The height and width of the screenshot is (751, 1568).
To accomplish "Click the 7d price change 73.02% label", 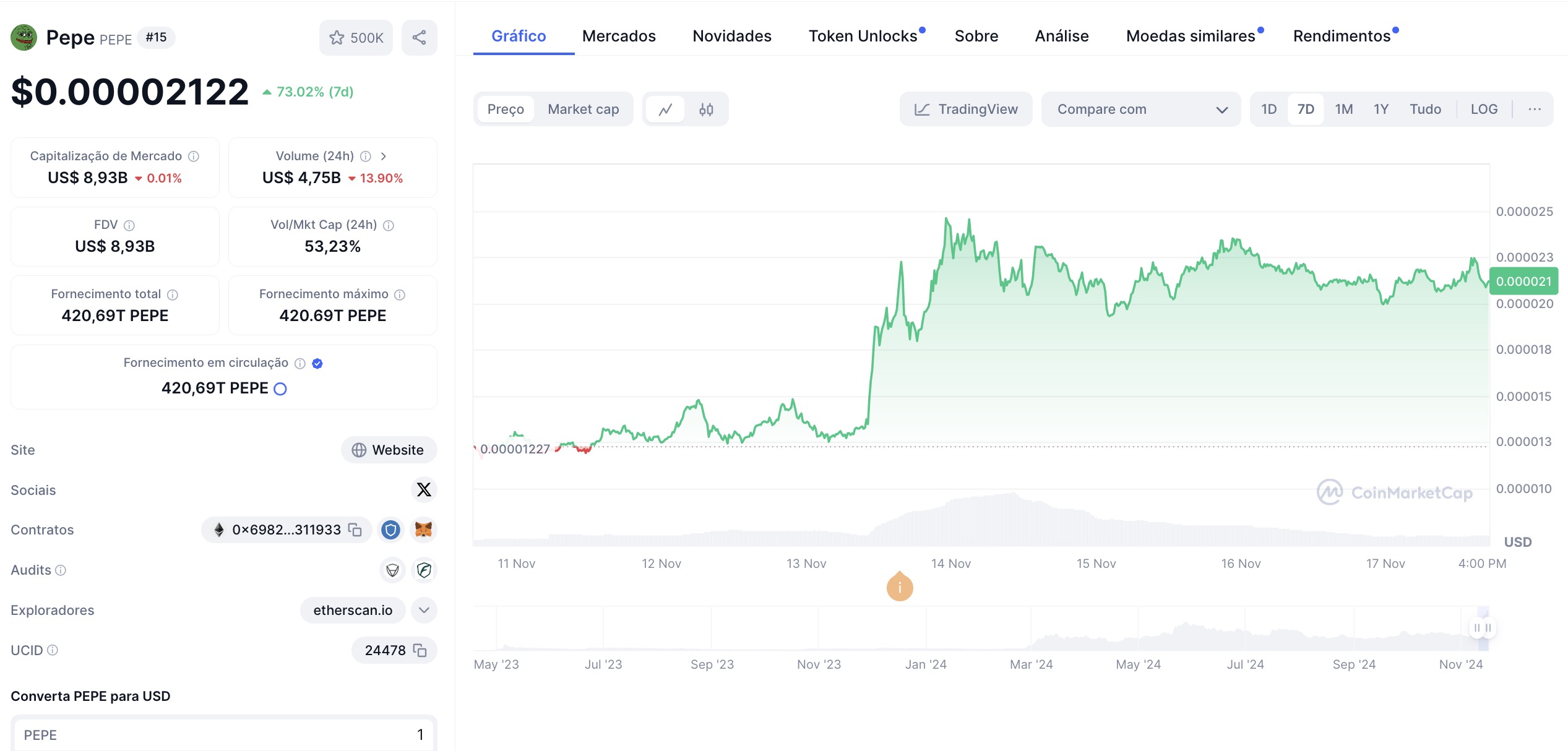I will point(308,92).
